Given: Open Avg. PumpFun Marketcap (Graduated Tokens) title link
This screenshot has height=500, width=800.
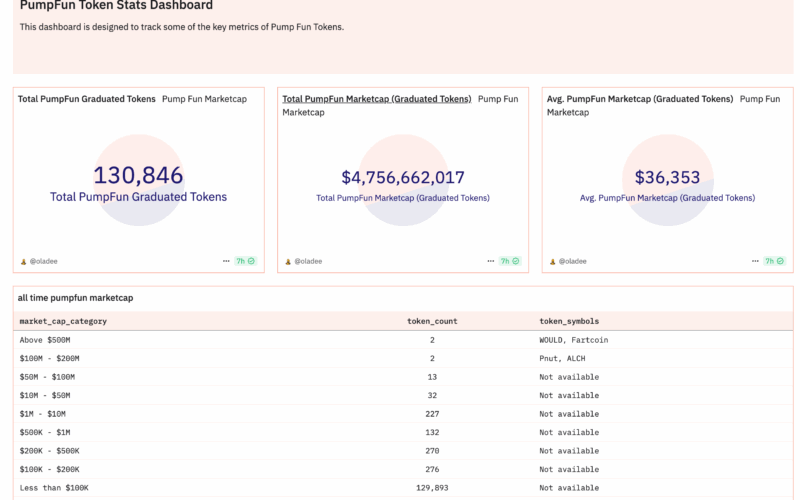Looking at the screenshot, I should (x=640, y=99).
